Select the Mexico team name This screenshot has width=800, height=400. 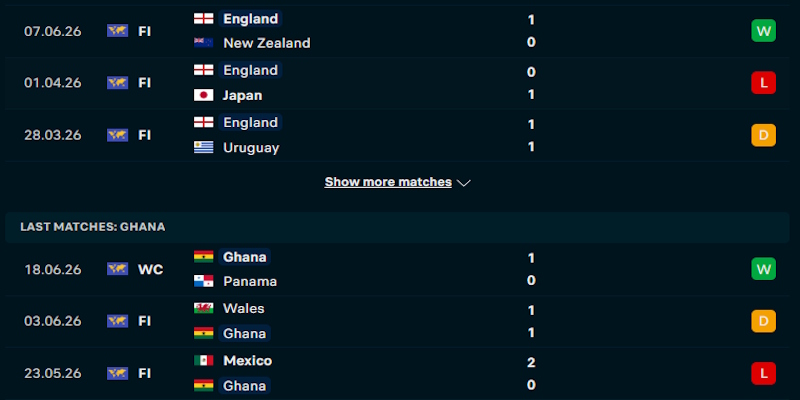(247, 361)
